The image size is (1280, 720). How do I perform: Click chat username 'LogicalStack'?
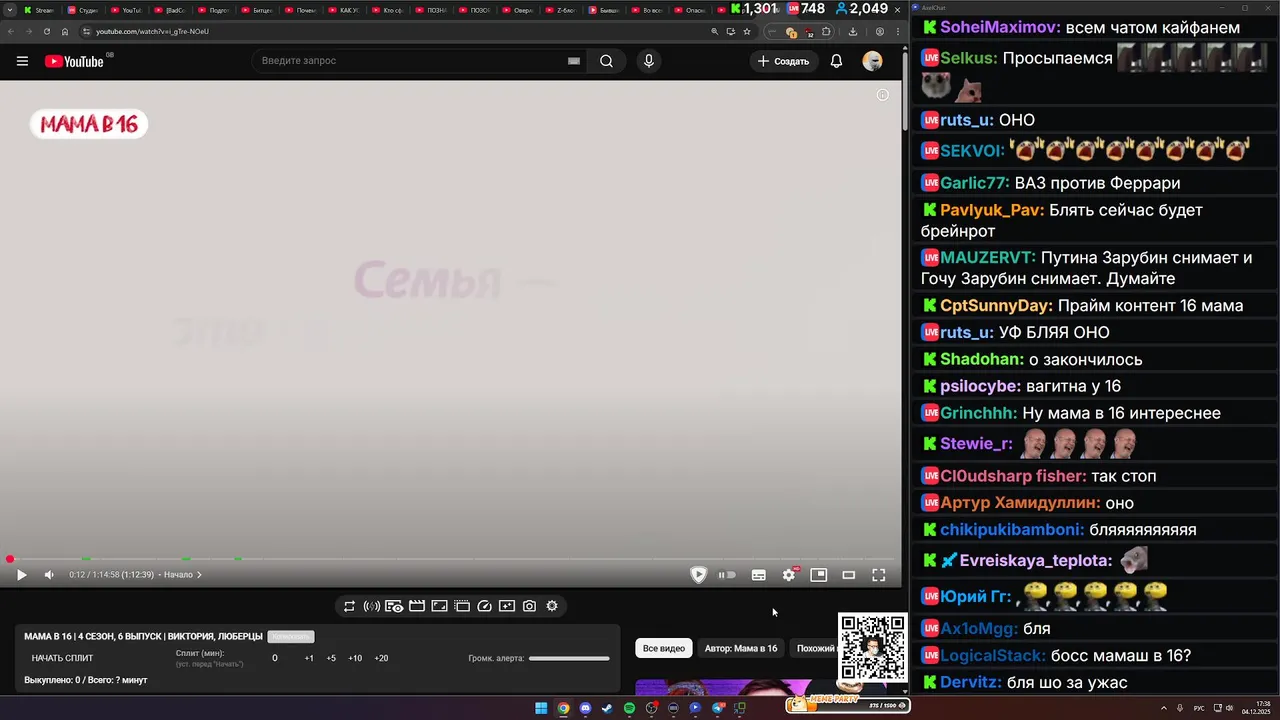995,656
